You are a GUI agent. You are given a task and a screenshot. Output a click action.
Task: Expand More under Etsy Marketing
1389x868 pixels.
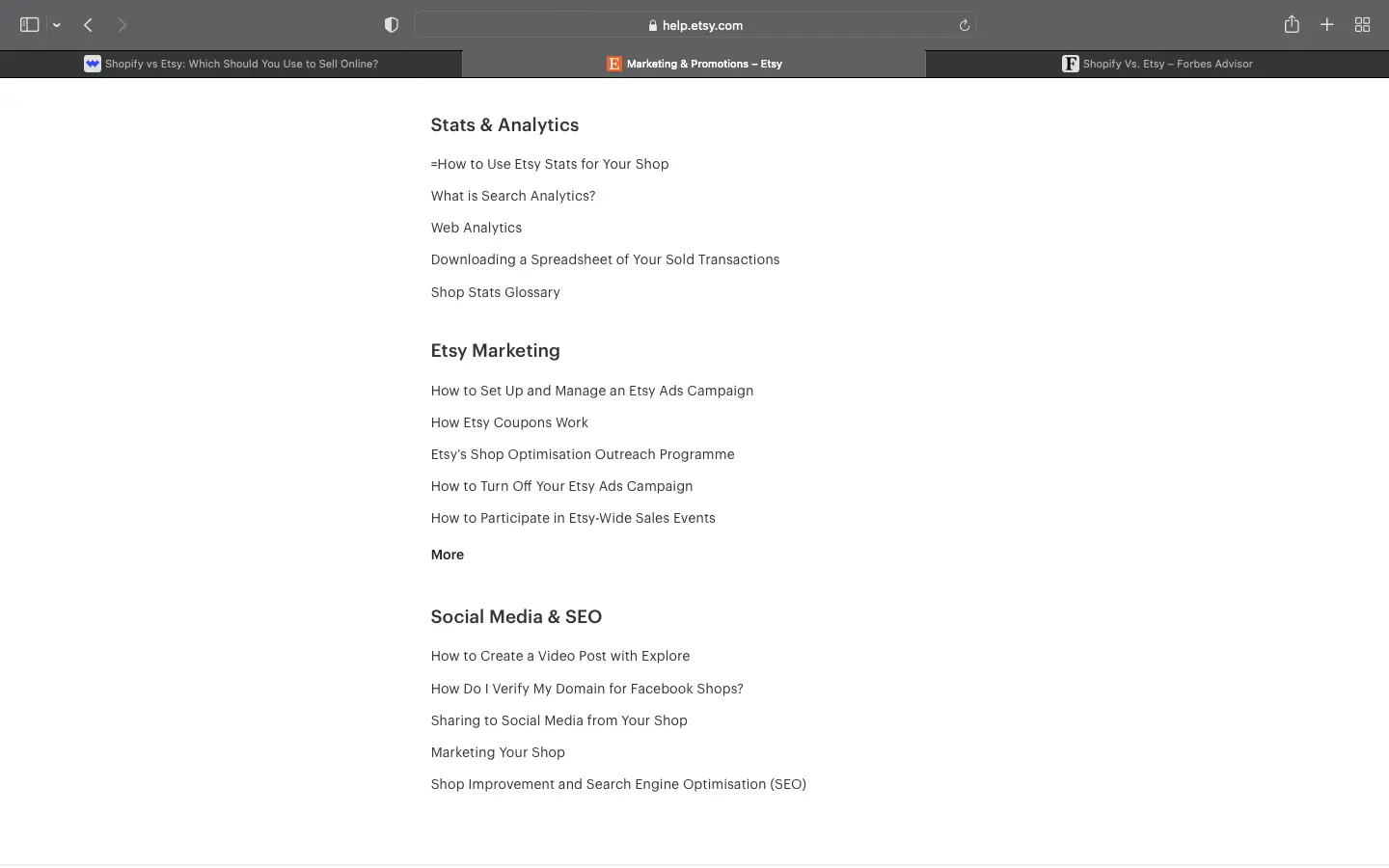tap(448, 555)
